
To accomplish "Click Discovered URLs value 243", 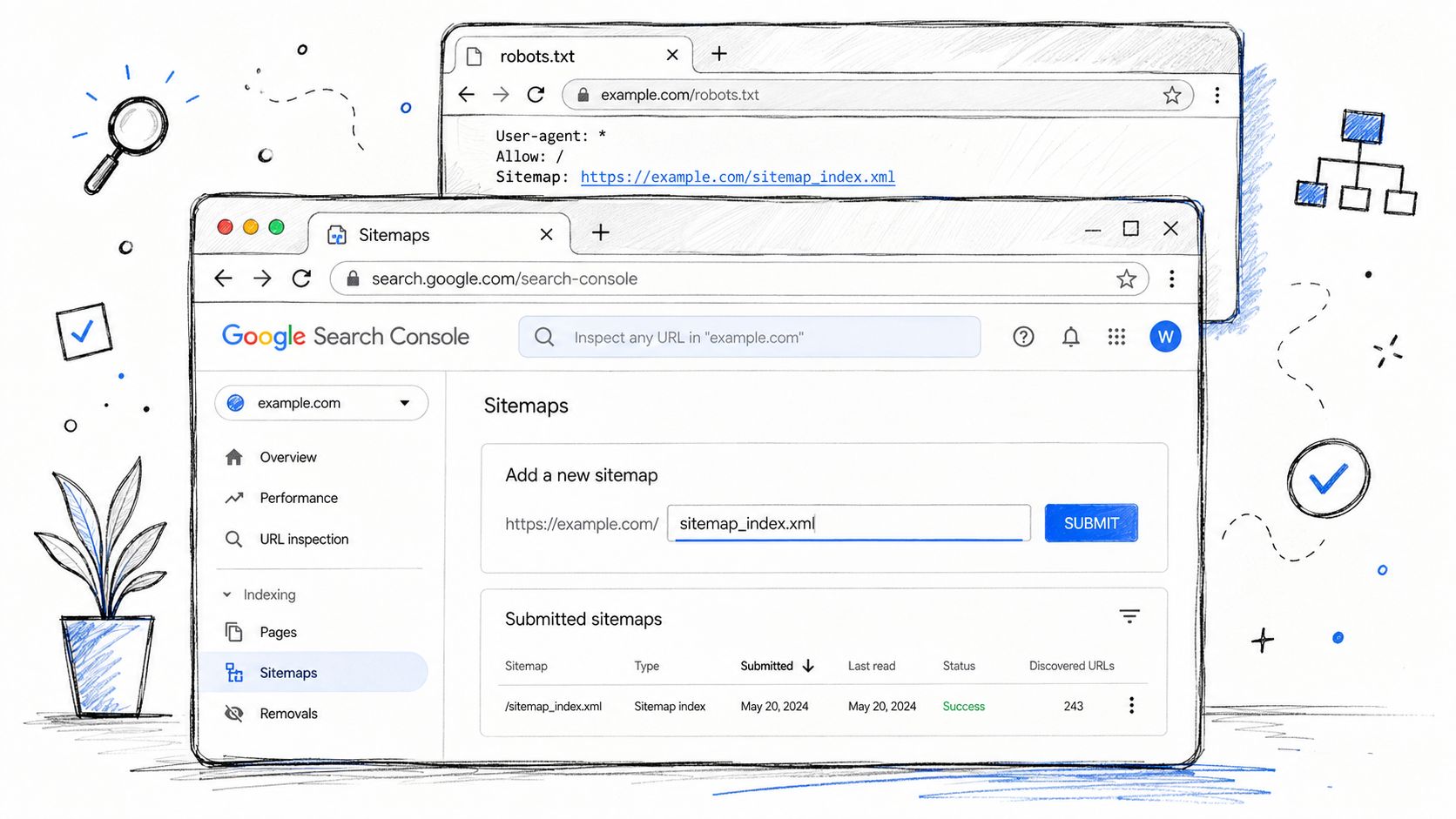I will [x=1073, y=707].
